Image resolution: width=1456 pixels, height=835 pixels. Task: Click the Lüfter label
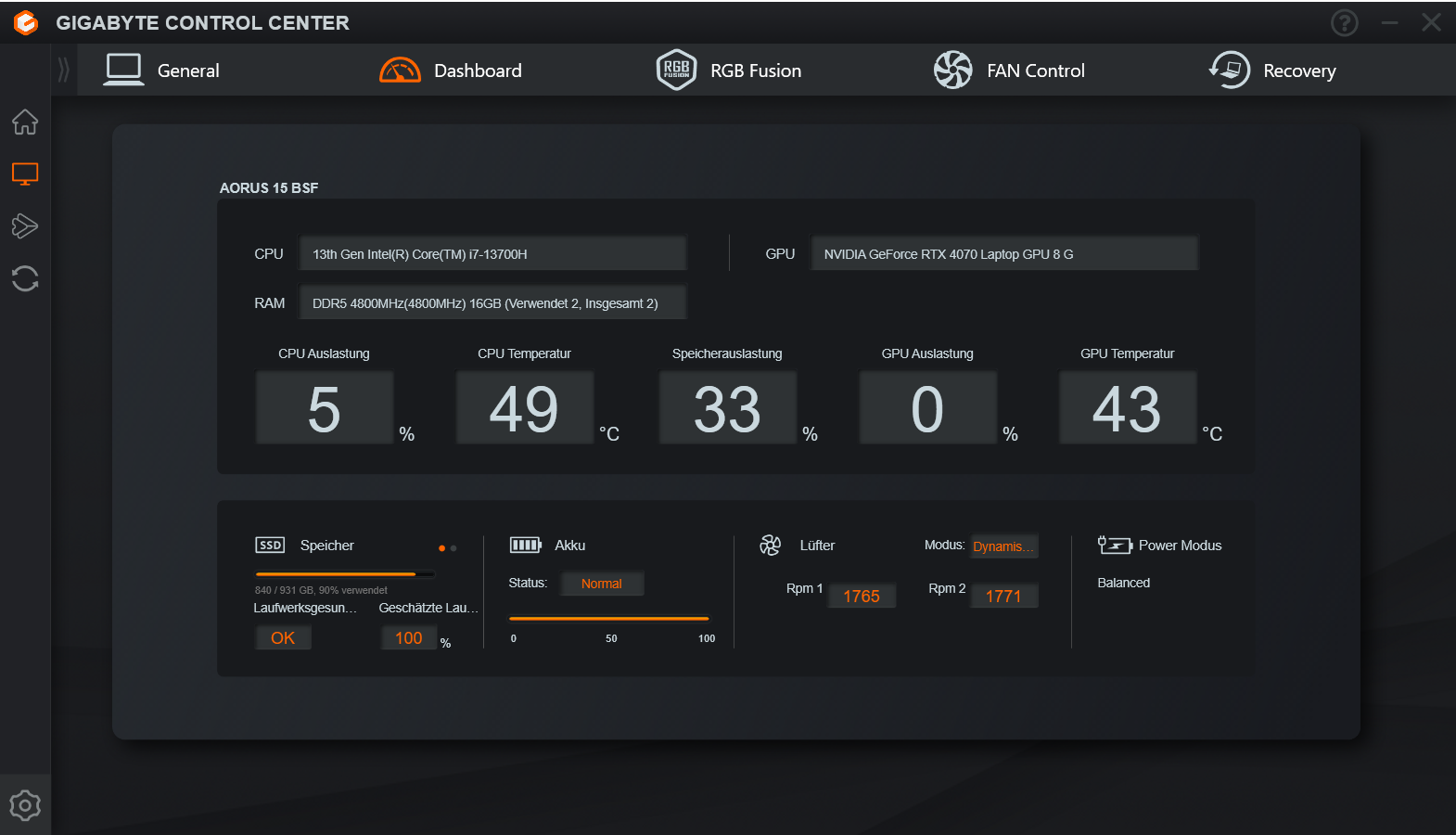click(818, 546)
